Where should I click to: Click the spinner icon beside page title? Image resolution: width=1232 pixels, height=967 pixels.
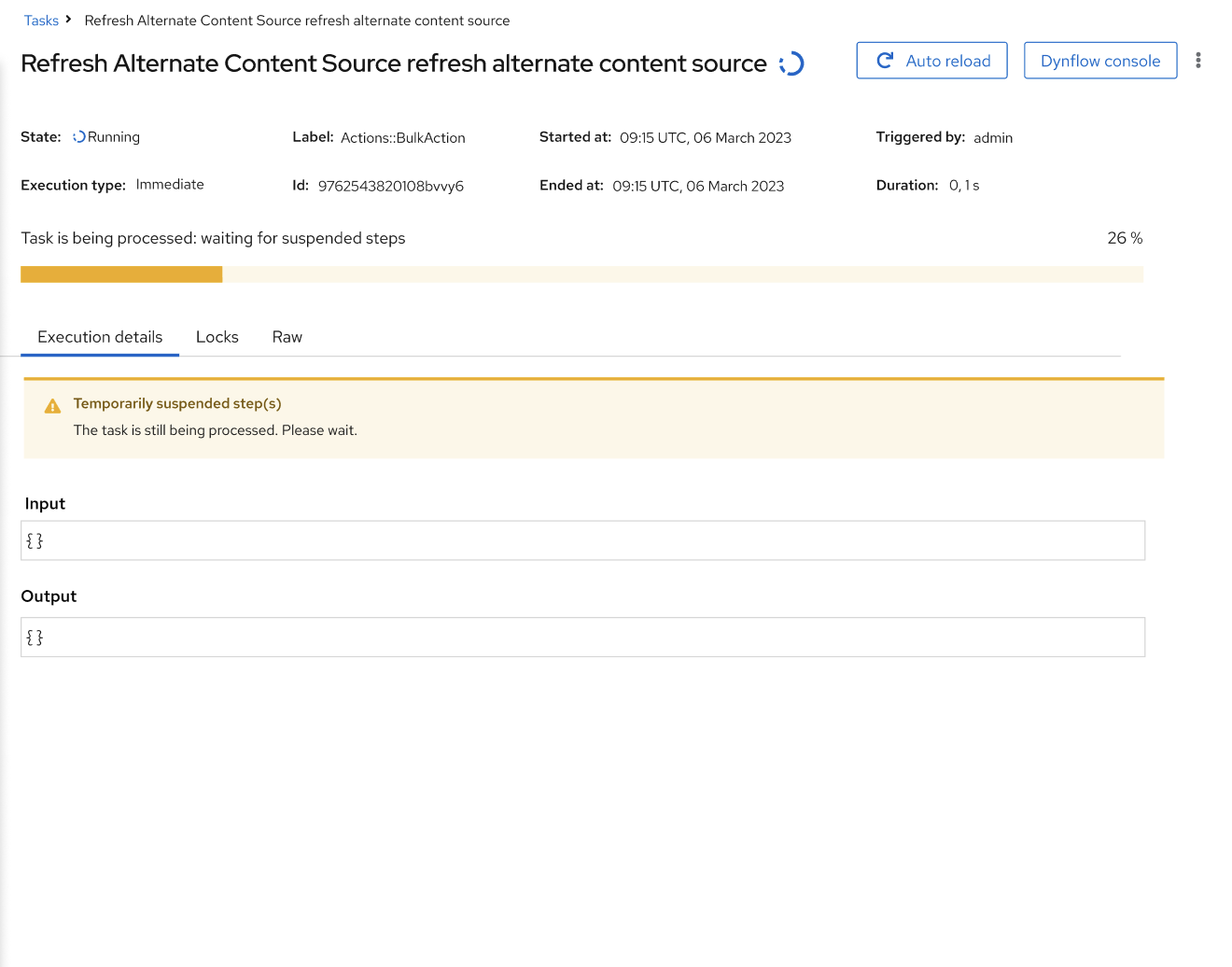[791, 63]
